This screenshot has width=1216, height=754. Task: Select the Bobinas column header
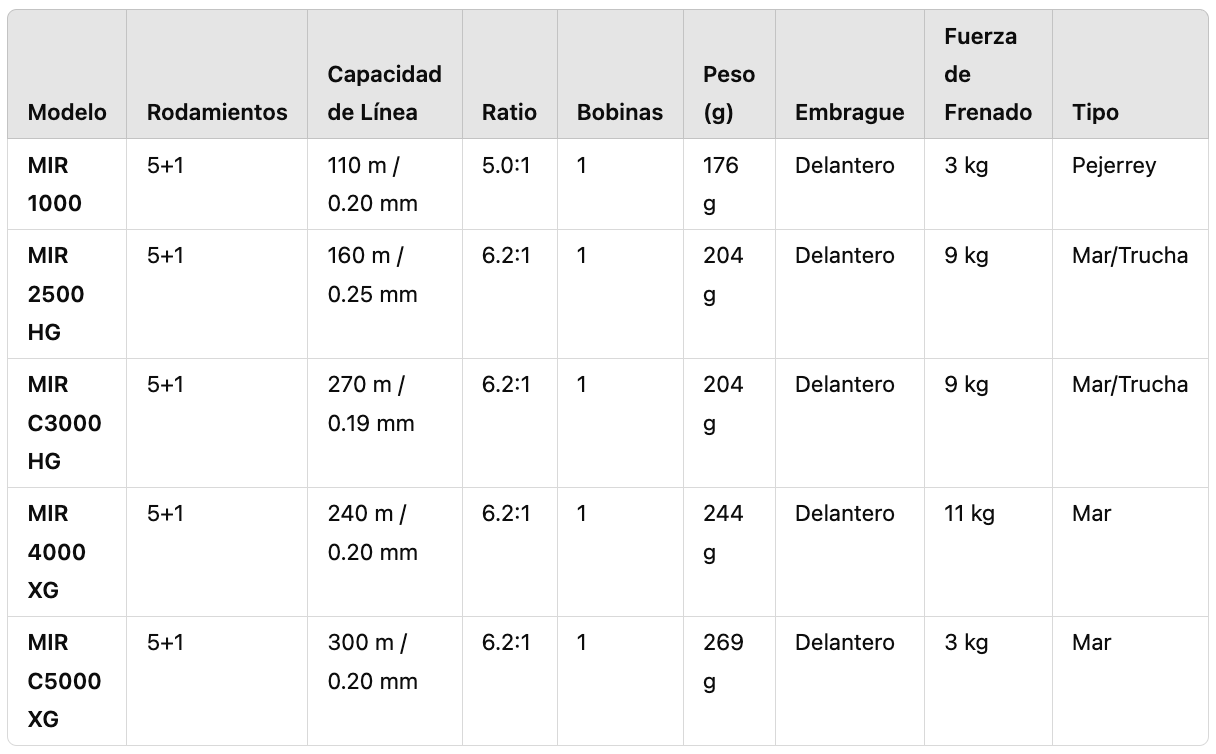(x=620, y=112)
